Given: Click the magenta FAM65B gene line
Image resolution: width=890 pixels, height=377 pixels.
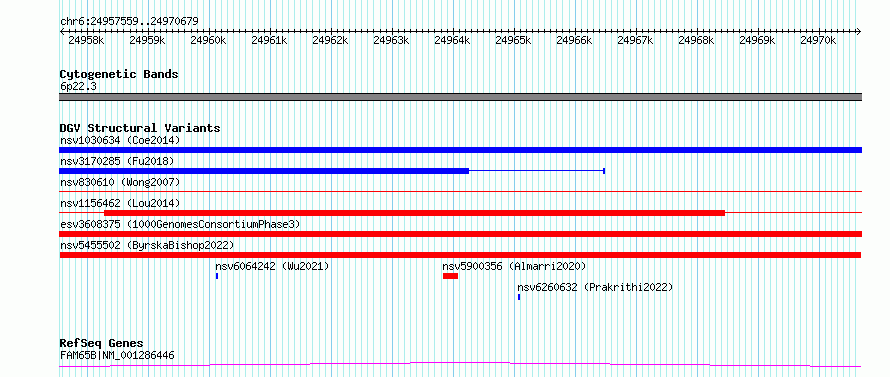Looking at the screenshot, I should click(460, 364).
